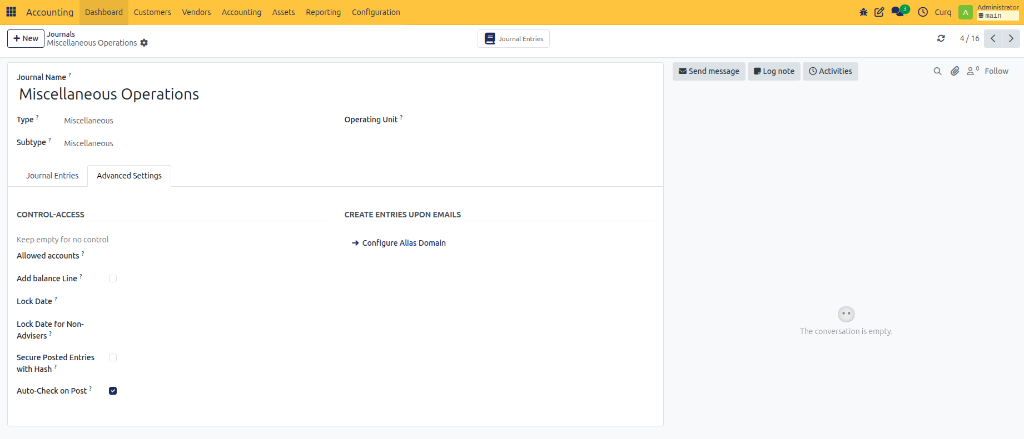Go to the previous record arrow
The image size is (1024, 439).
[993, 39]
